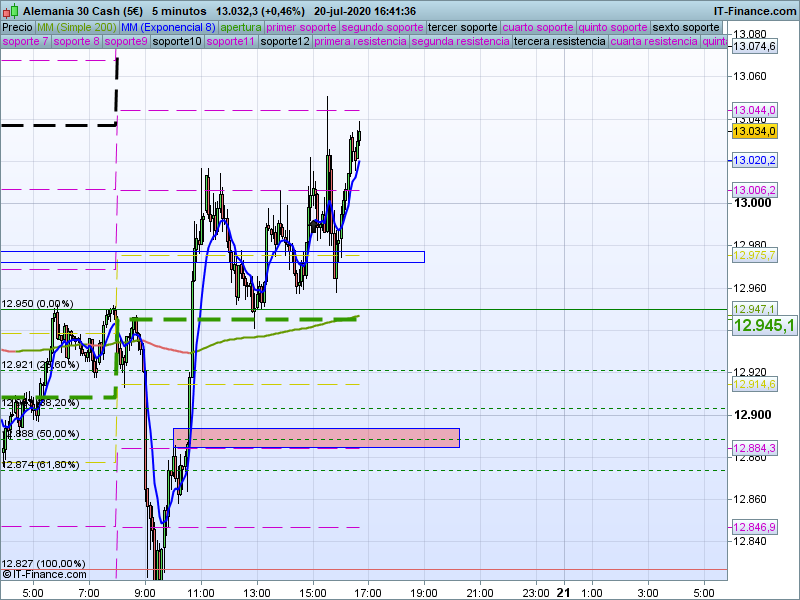Click the 3:00 time axis label

point(648,593)
